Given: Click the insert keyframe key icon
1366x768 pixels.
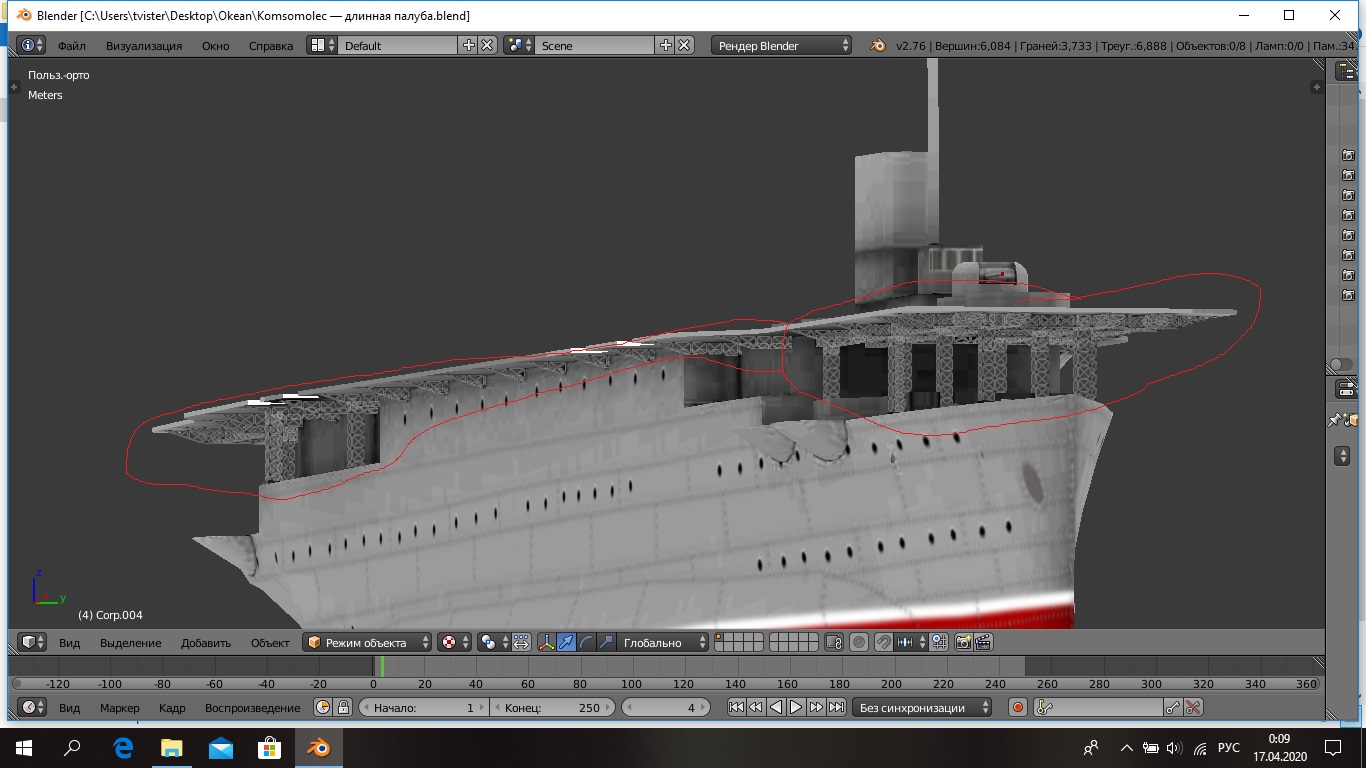Looking at the screenshot, I should pos(1173,707).
